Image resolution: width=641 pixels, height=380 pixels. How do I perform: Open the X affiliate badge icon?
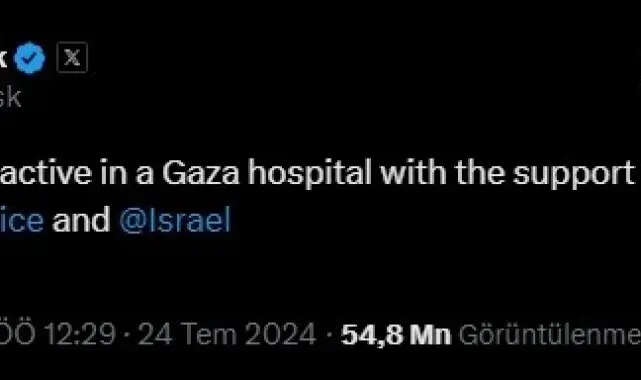72,58
